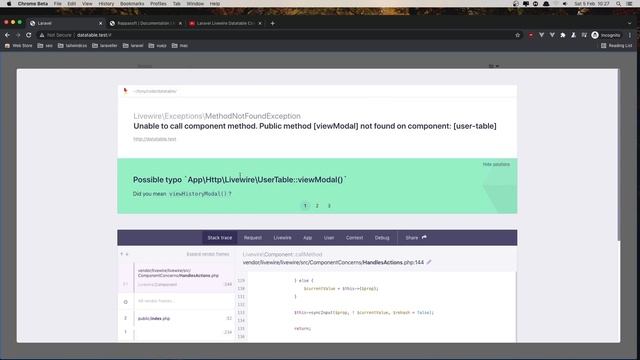Open the tailwindcss bookmarks folder
The width and height of the screenshot is (640, 360).
(x=72, y=46)
